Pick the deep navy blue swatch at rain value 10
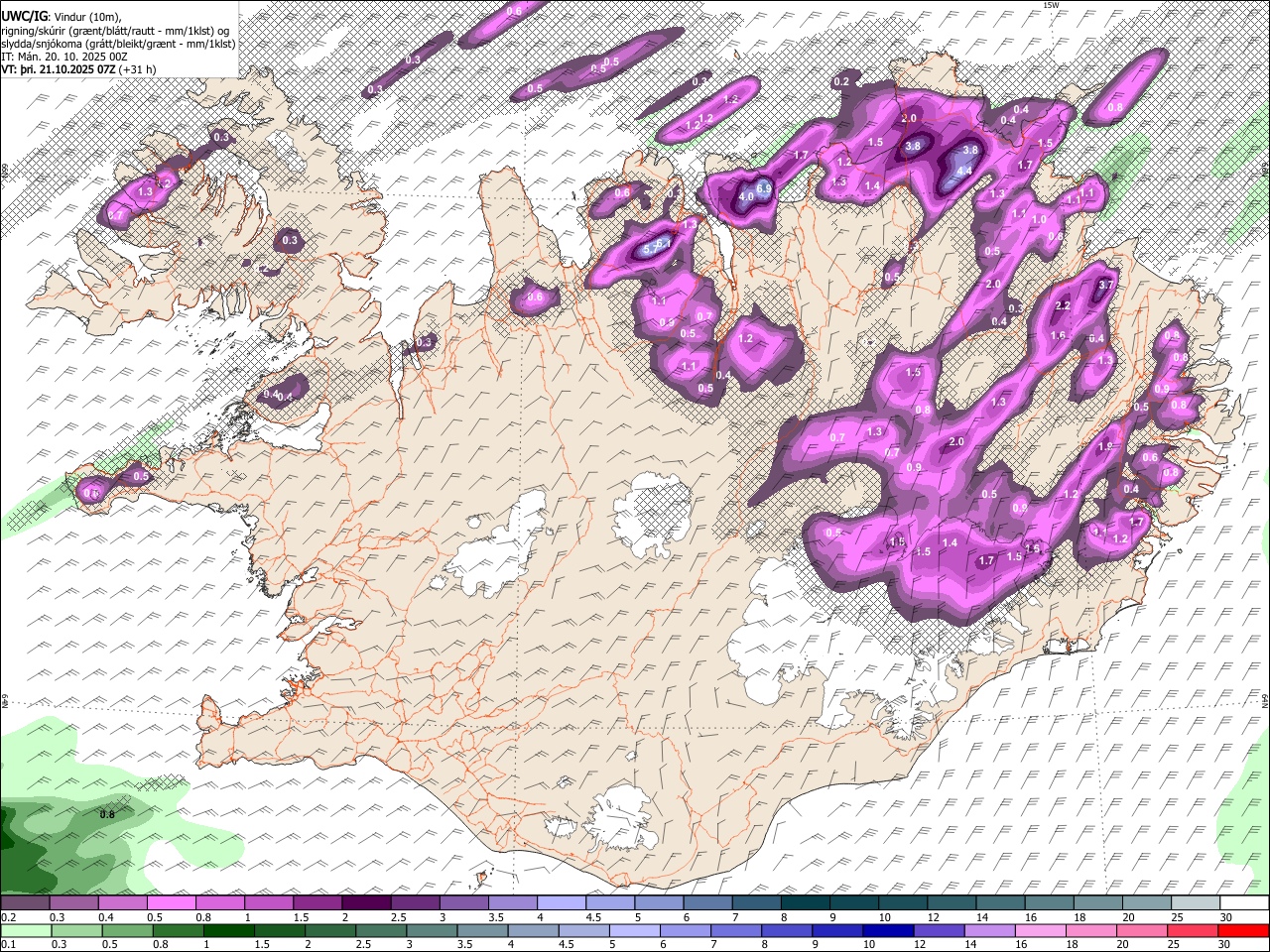1270x952 pixels. 887,930
